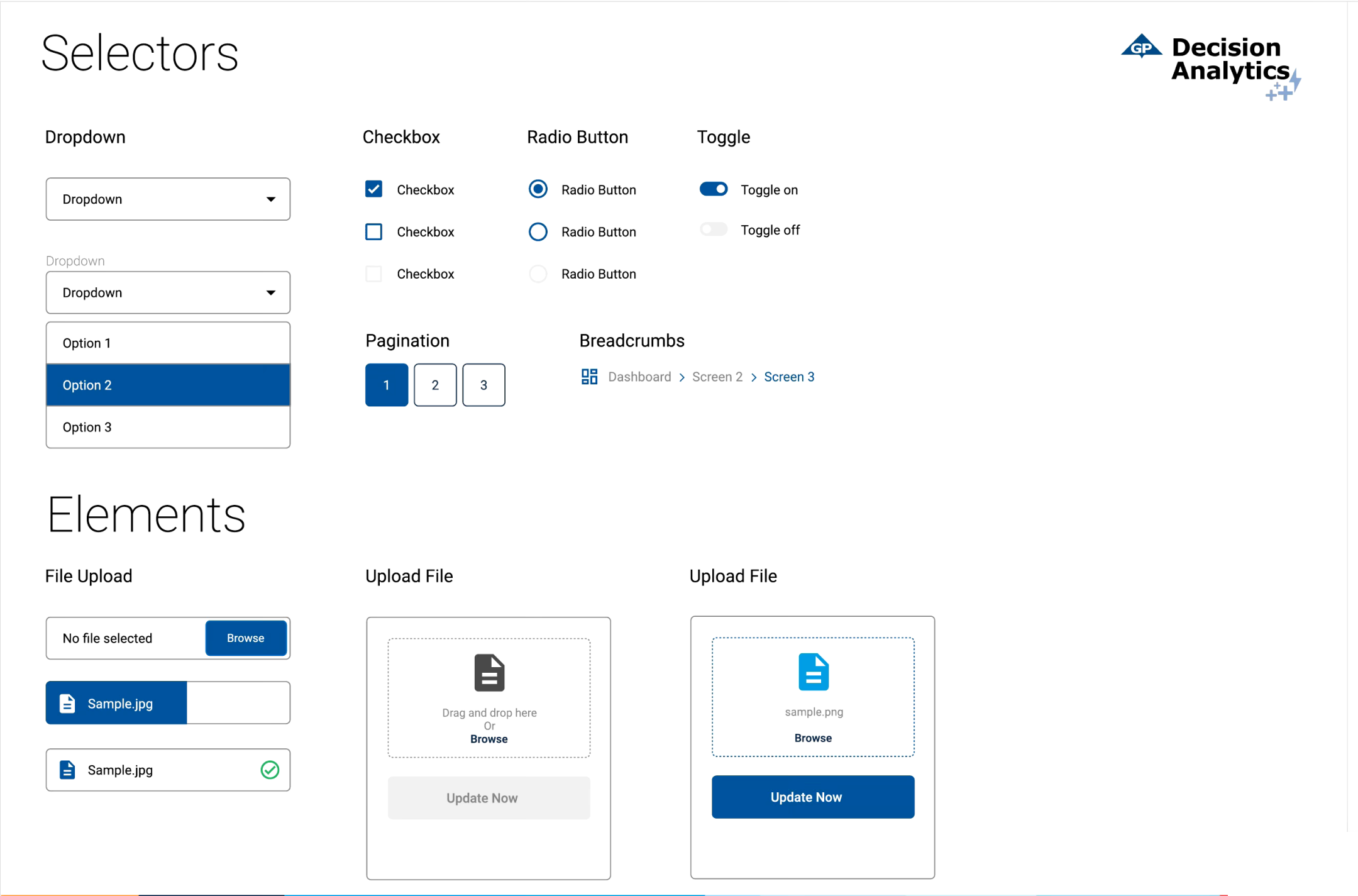
Task: Click the Screen 3 breadcrumb link
Action: point(789,377)
